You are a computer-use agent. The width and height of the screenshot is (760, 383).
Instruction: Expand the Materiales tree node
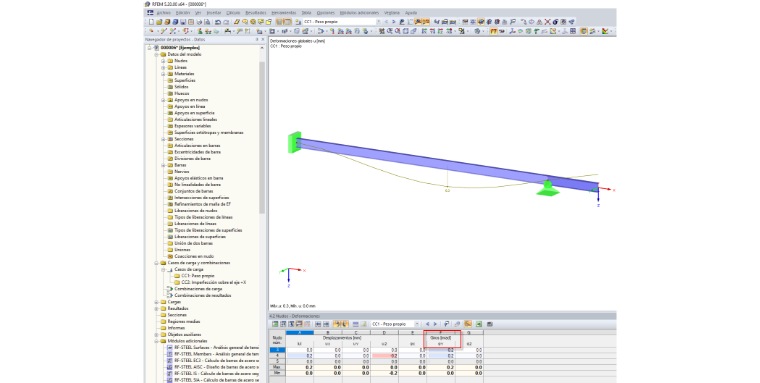point(163,74)
